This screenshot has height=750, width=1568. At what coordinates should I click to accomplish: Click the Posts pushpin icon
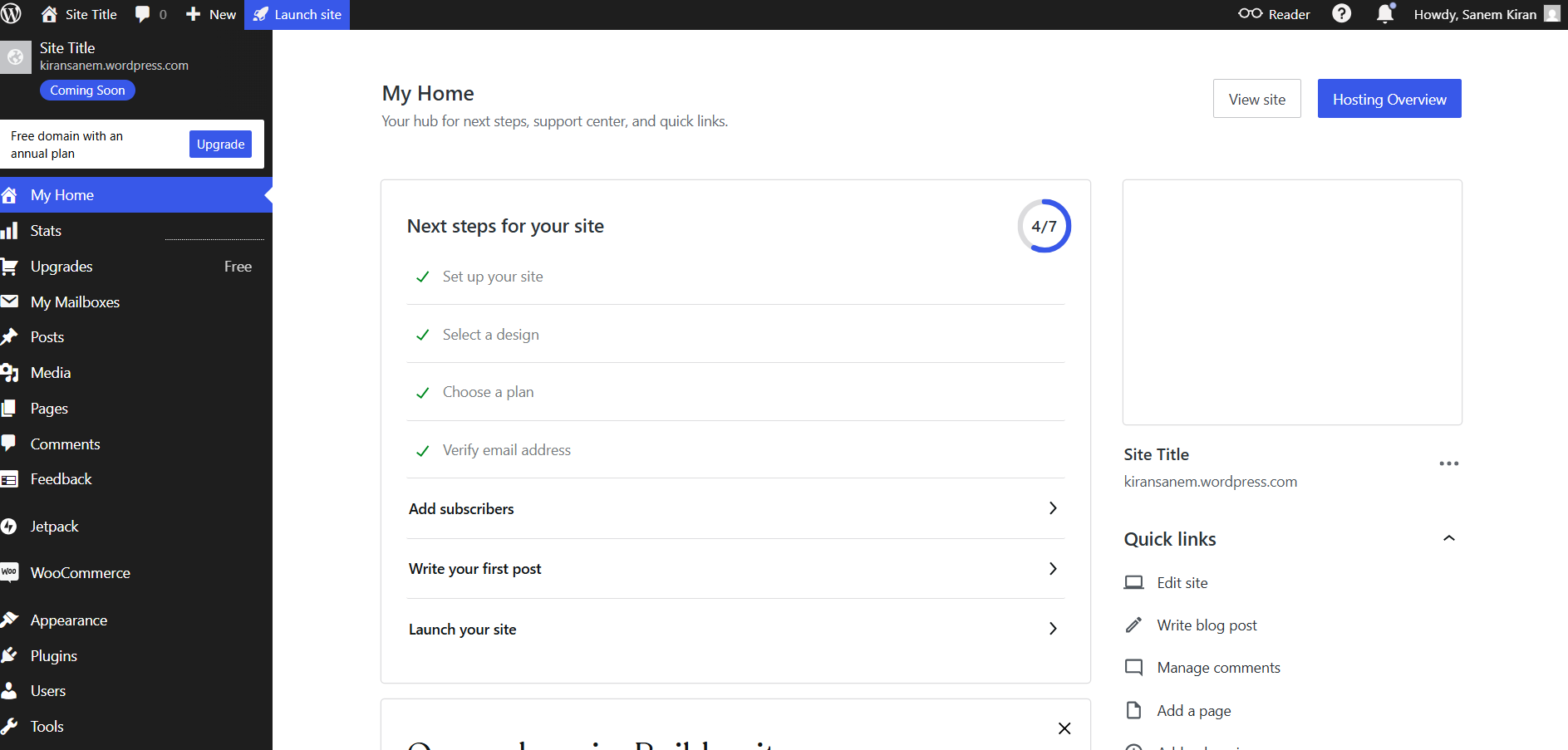point(10,336)
